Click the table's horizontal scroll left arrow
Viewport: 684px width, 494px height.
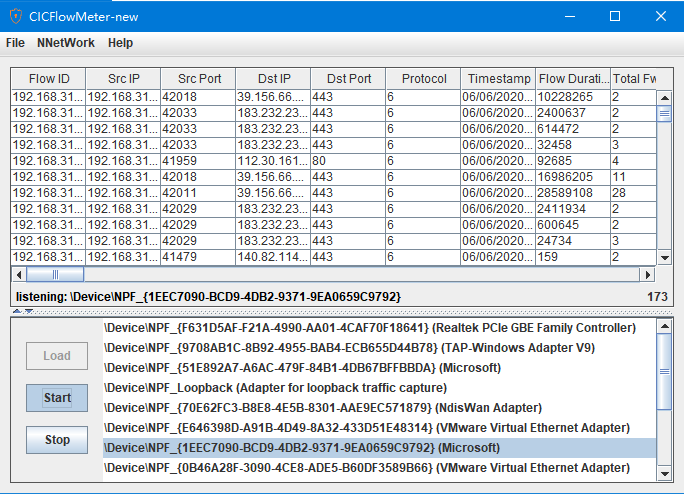point(18,273)
